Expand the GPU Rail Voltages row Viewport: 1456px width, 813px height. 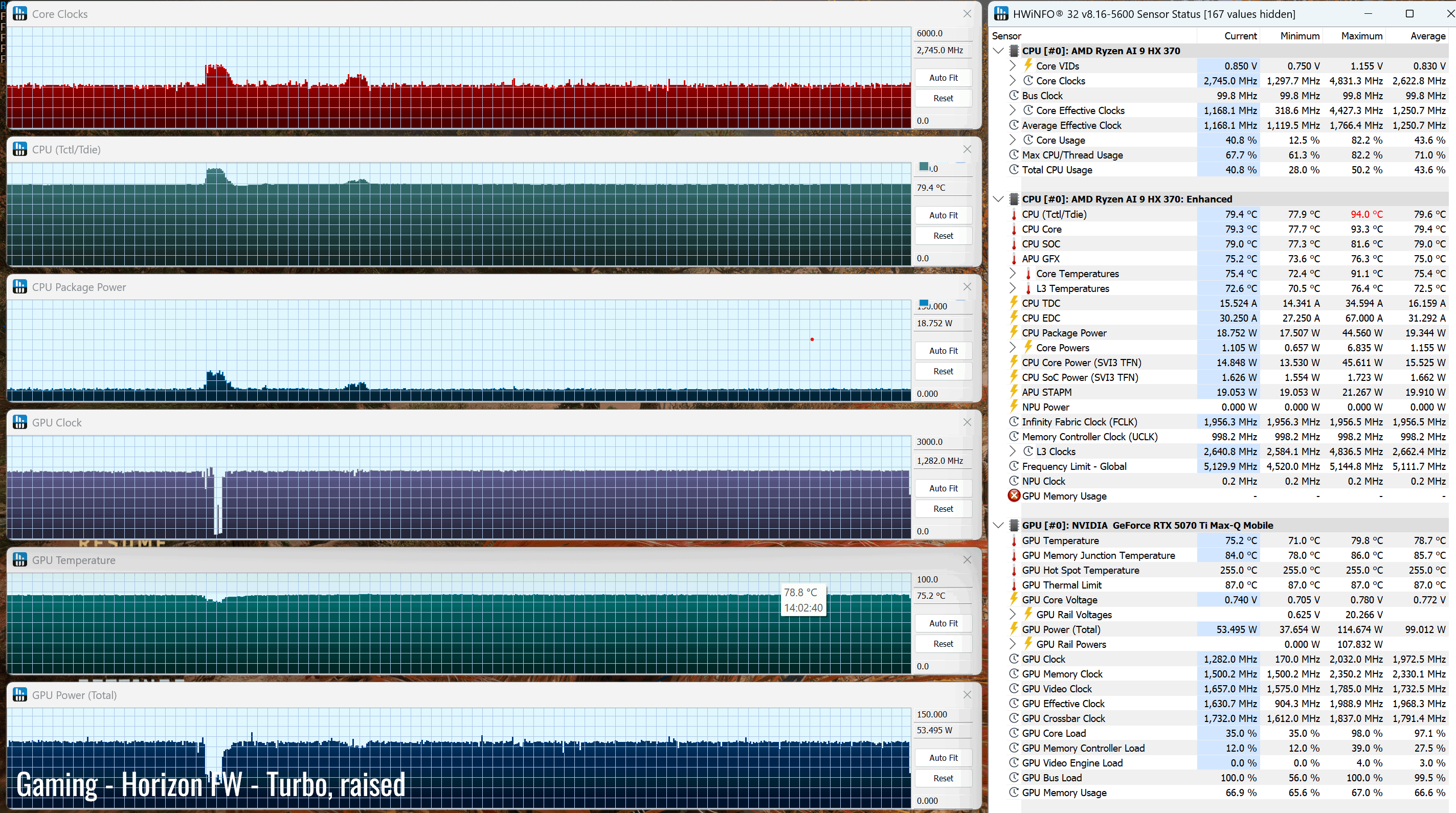1012,614
